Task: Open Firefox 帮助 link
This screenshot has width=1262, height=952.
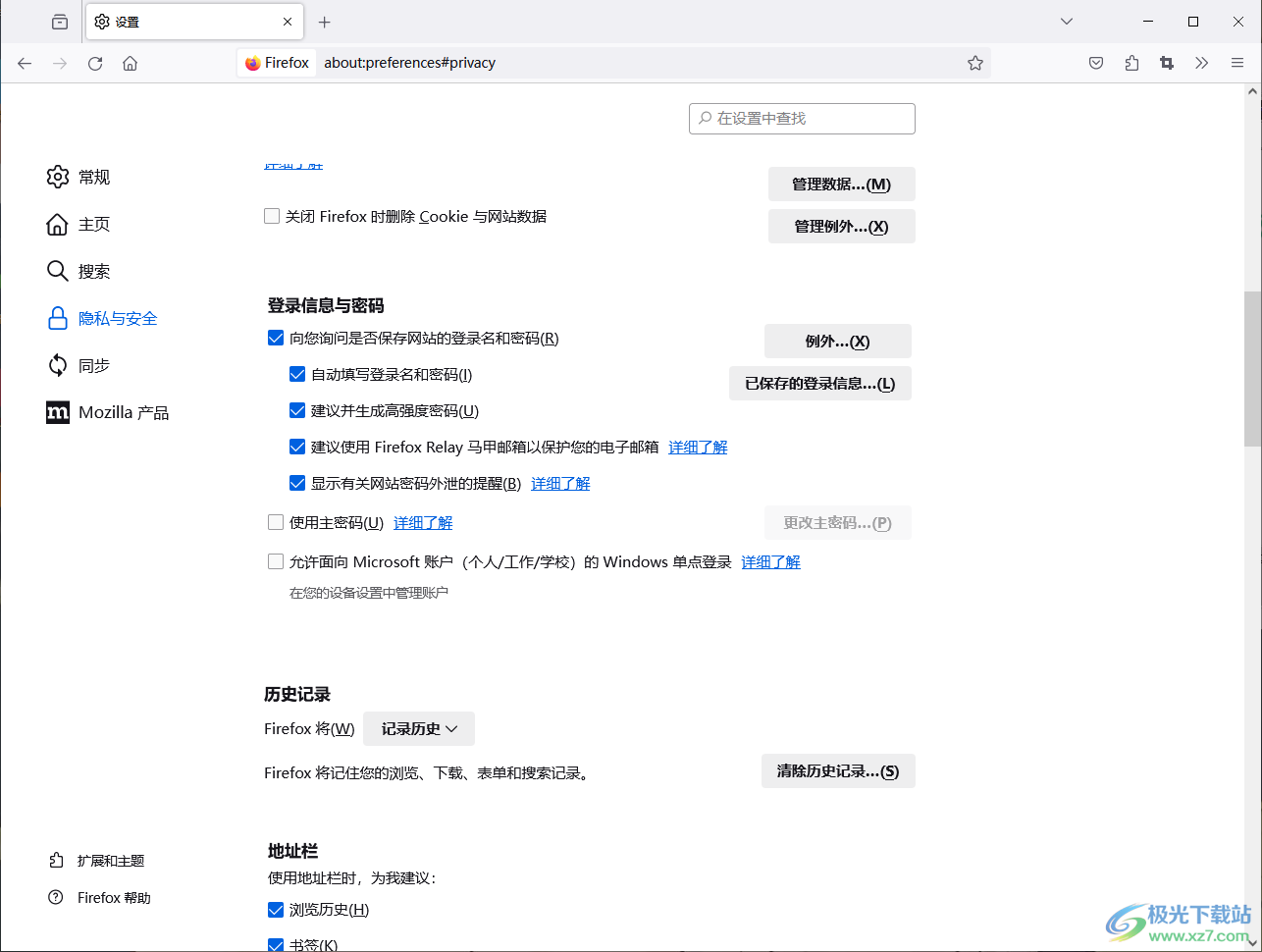Action: click(x=99, y=898)
